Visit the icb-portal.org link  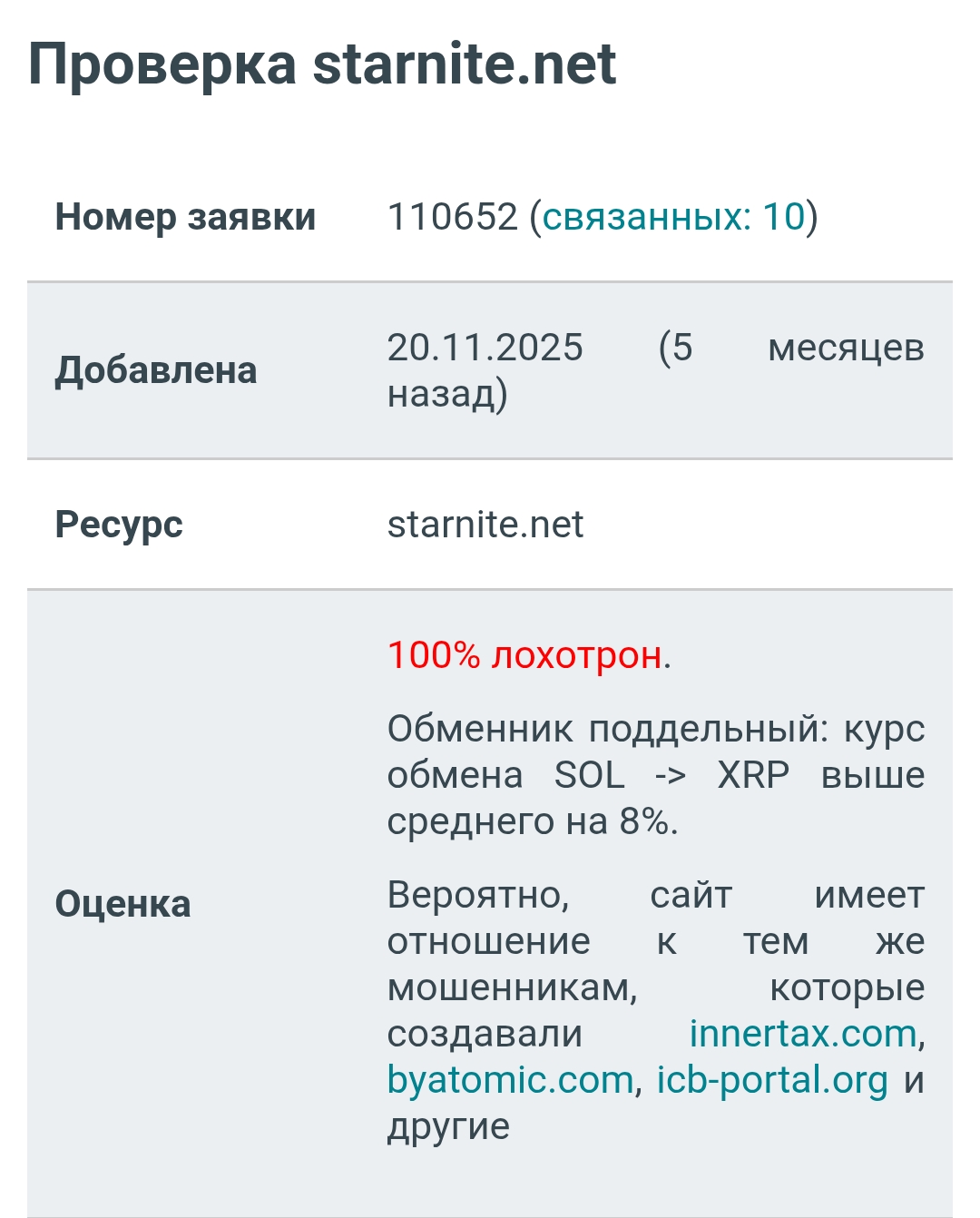(x=771, y=1080)
